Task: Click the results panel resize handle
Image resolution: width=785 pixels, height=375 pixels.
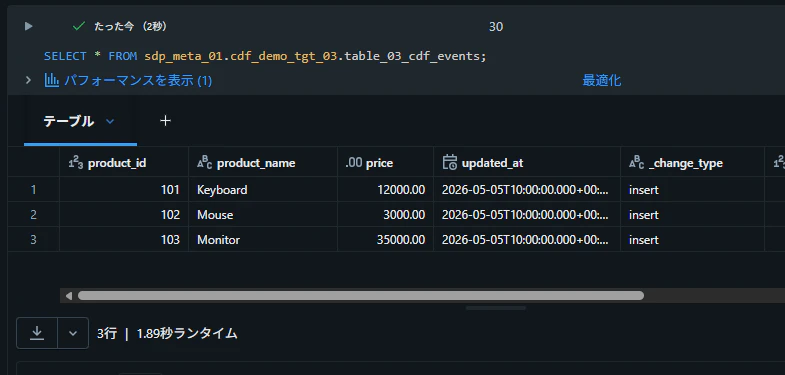Action: [x=496, y=308]
